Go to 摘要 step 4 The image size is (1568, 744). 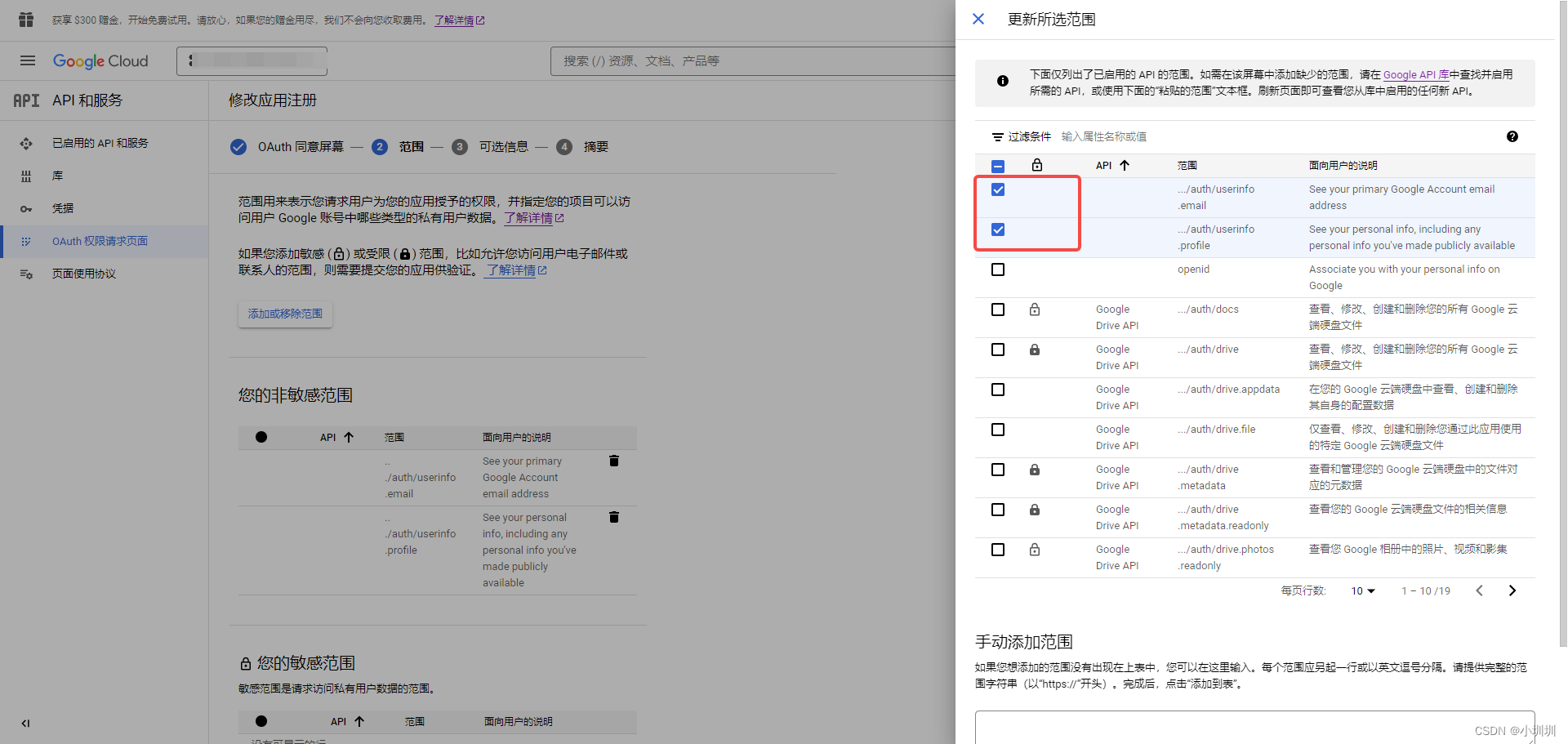click(x=582, y=147)
